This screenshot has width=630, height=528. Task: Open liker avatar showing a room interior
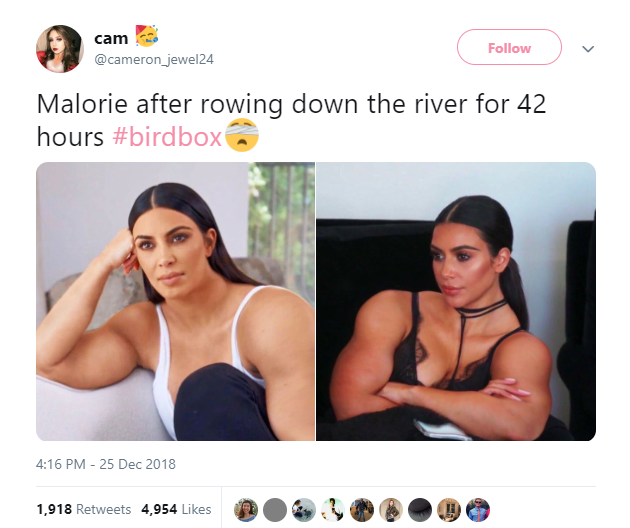pos(449,510)
